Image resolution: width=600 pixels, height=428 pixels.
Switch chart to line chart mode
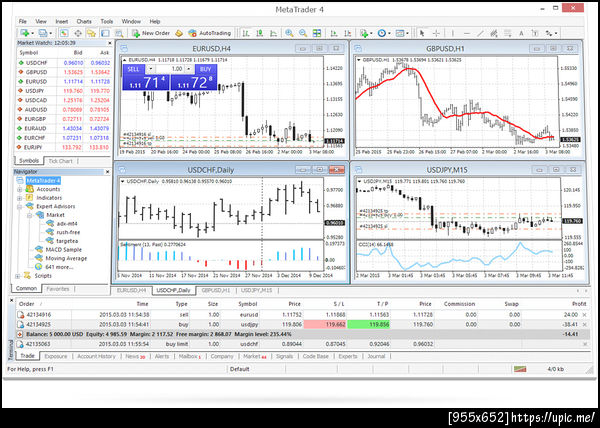(x=274, y=33)
